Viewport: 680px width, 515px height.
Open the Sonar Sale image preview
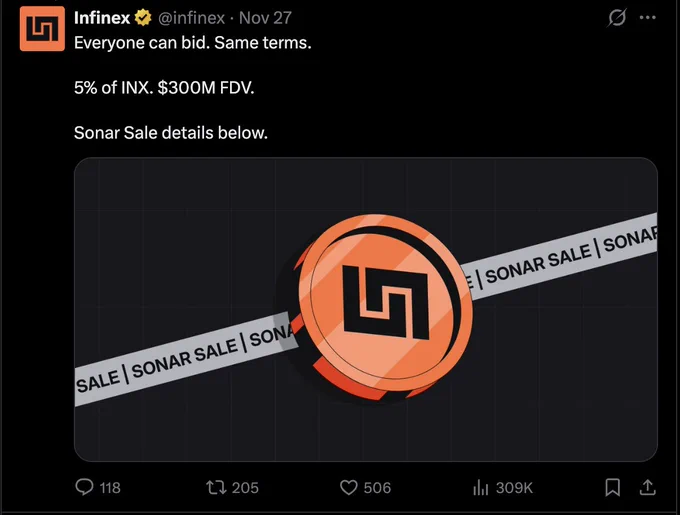click(366, 309)
